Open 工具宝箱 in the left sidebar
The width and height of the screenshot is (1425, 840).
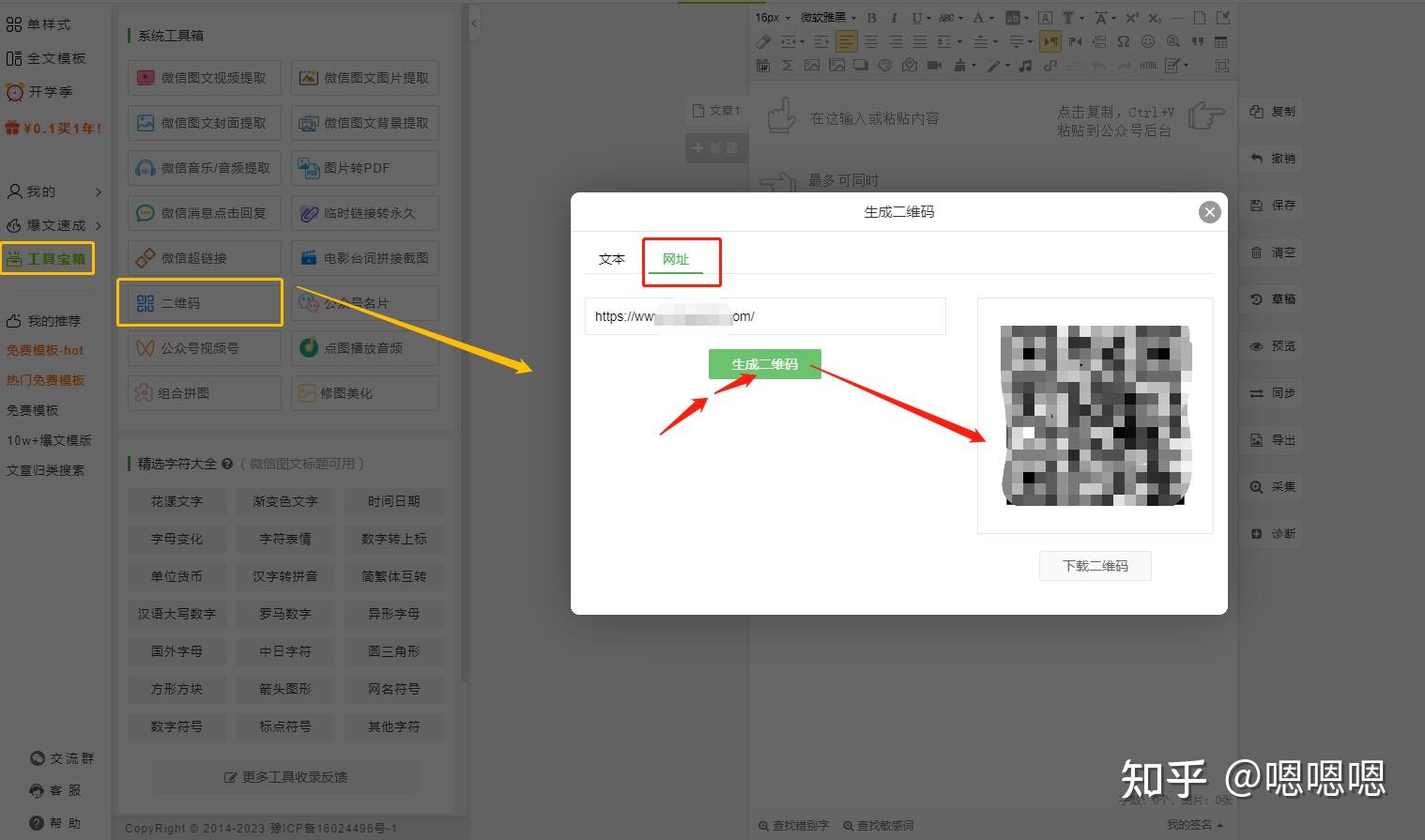47,258
